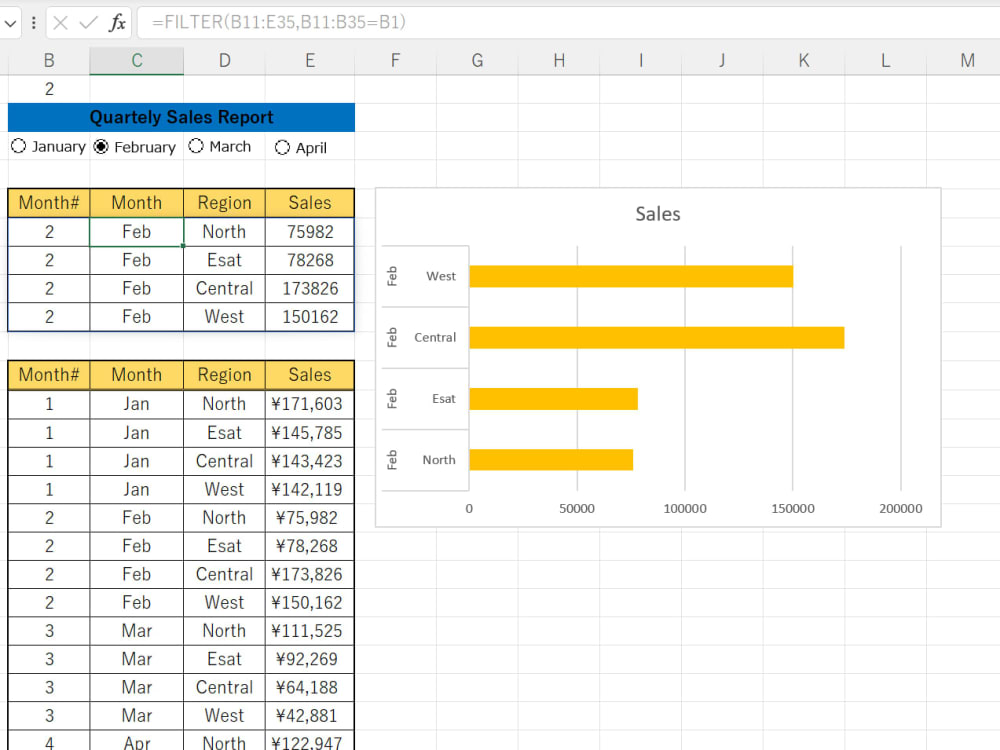Select the Quartely Sales Report title cell

(180, 117)
